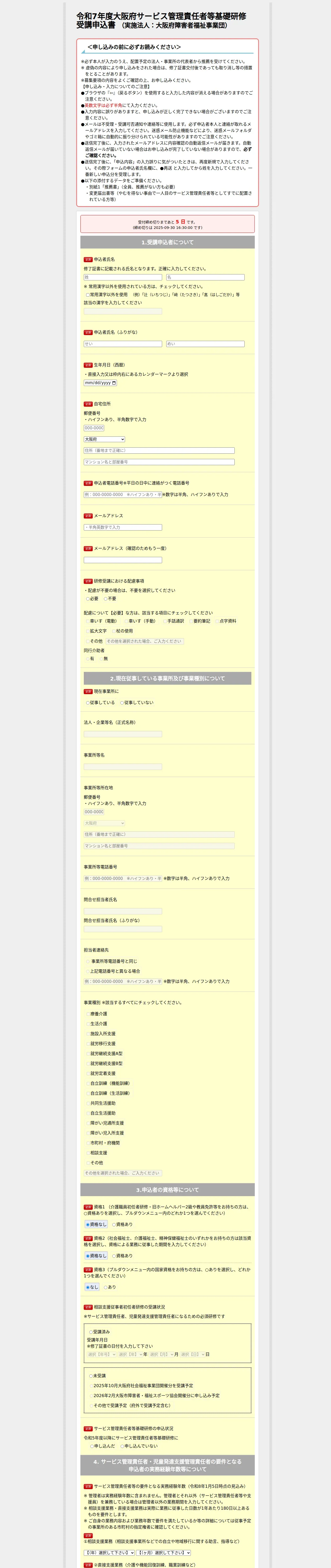The height and width of the screenshot is (1568, 331).
Task: Check the 車いす(手動) checkbox
Action: click(x=127, y=621)
